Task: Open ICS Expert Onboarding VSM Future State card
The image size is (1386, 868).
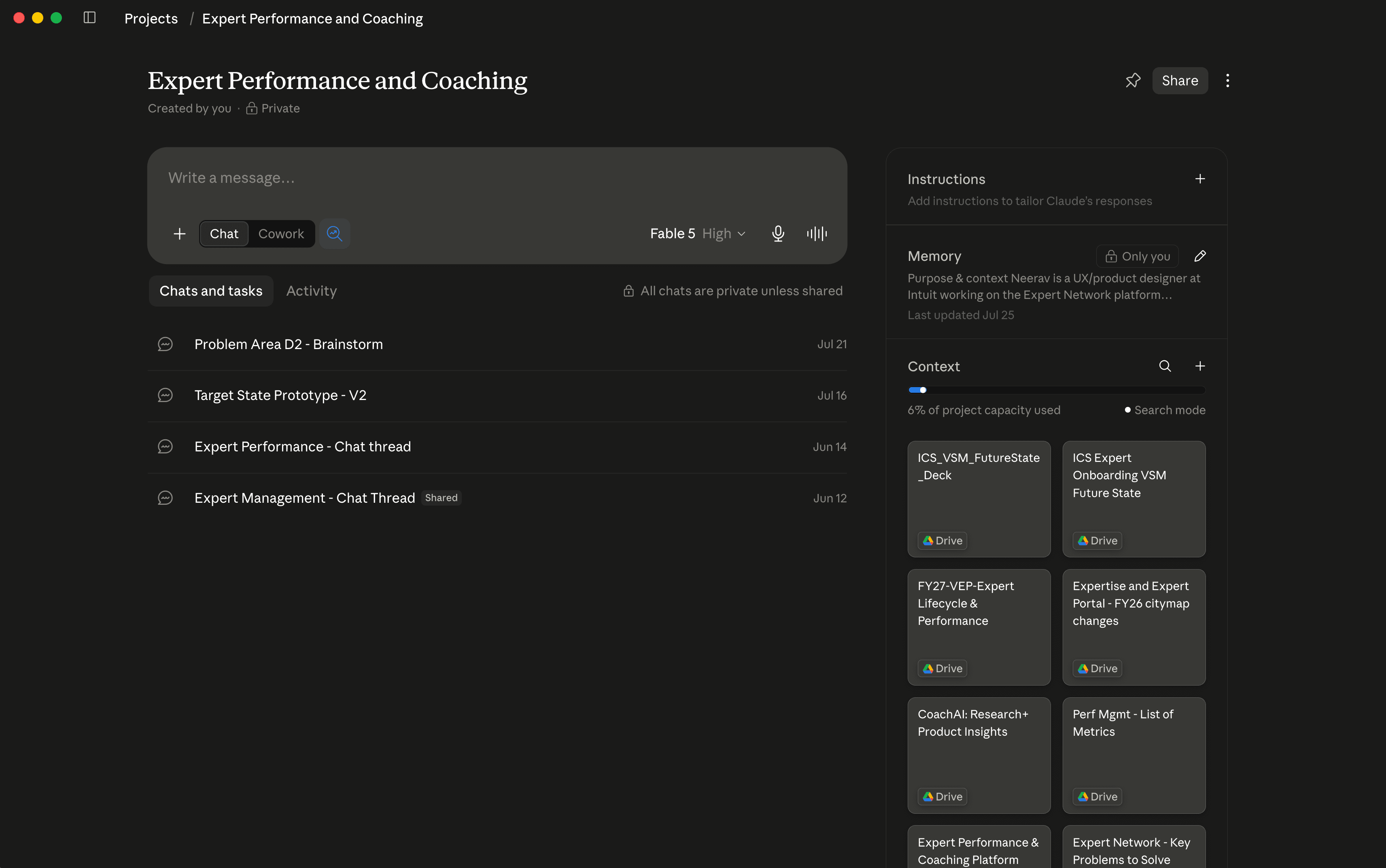Action: pos(1134,499)
